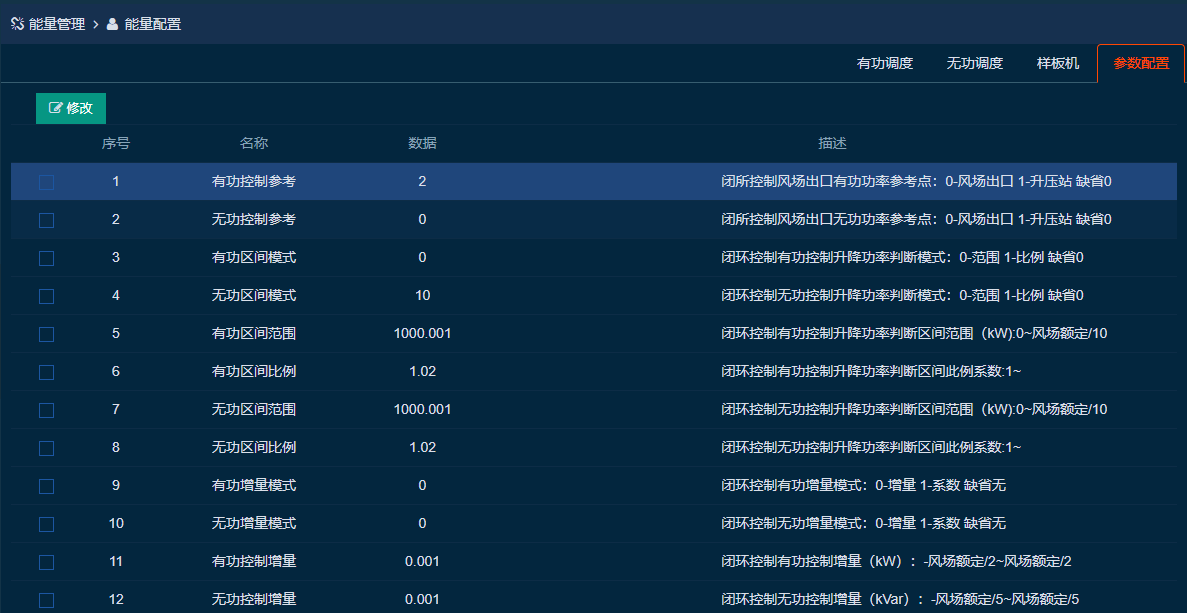The width and height of the screenshot is (1187, 613).
Task: Click the 能量管理 breadcrumb link
Action: coord(57,24)
